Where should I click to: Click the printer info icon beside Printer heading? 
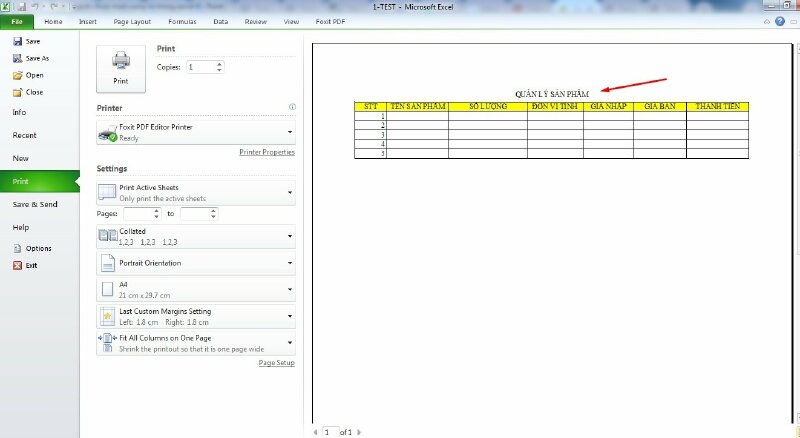tap(292, 107)
